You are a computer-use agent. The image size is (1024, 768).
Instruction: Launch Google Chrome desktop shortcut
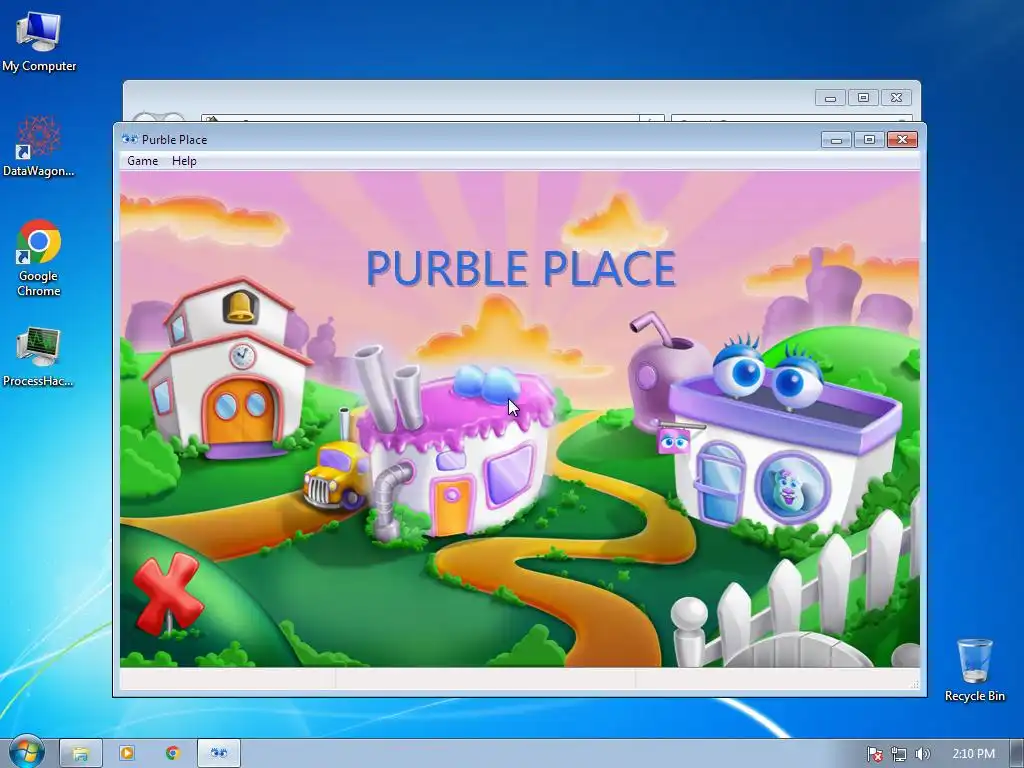point(39,259)
